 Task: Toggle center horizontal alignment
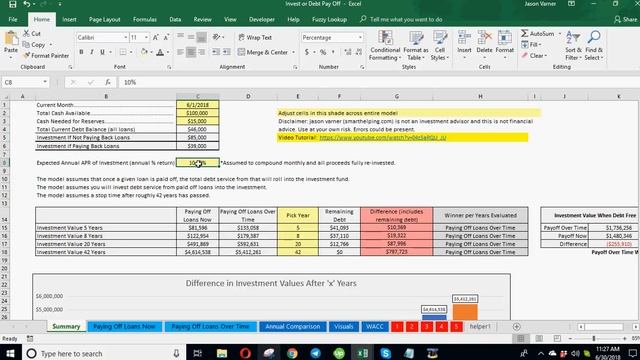tap(191, 52)
